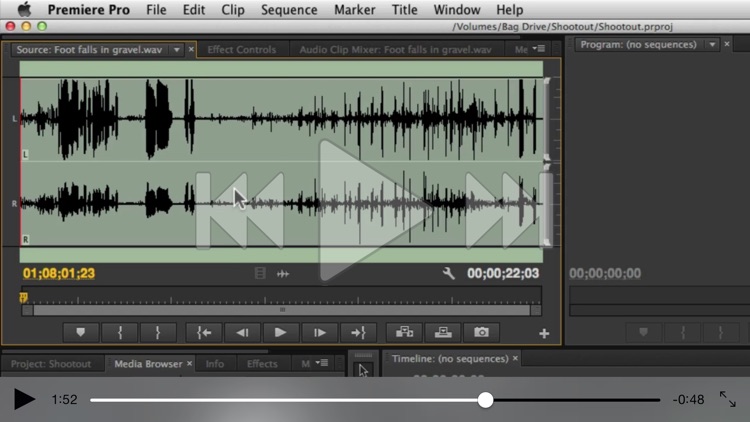Play the source clip in Premiere
This screenshot has width=750, height=422.
[281, 333]
